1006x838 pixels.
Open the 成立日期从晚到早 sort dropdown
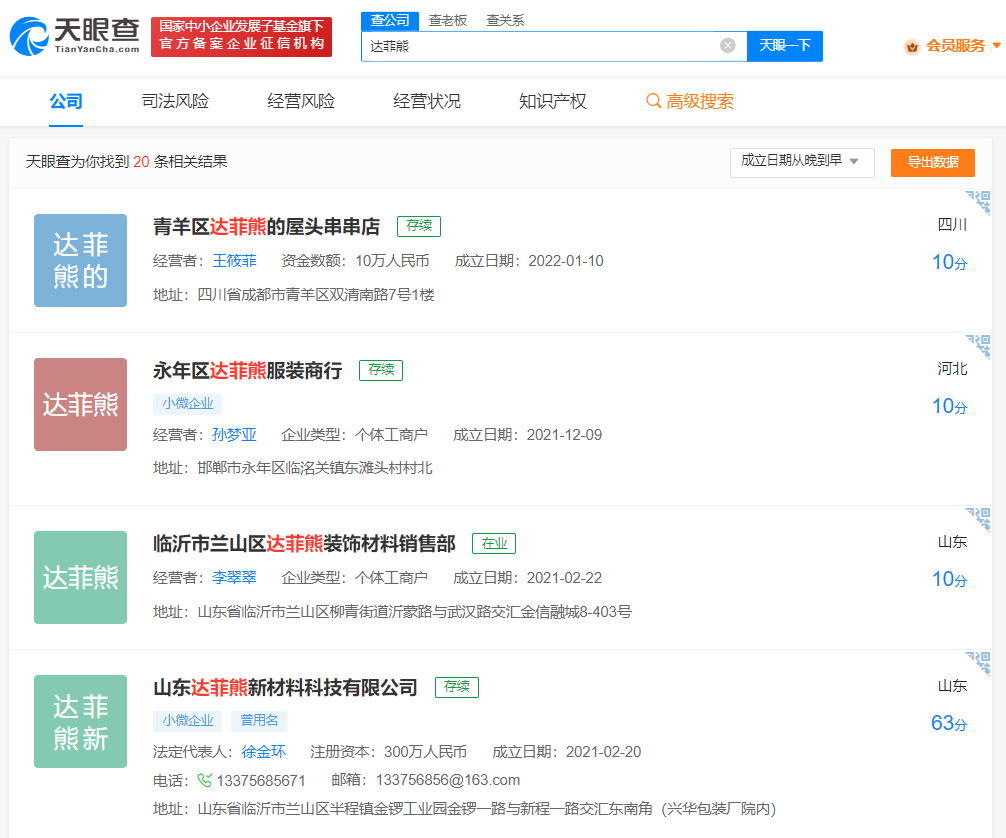pos(801,162)
